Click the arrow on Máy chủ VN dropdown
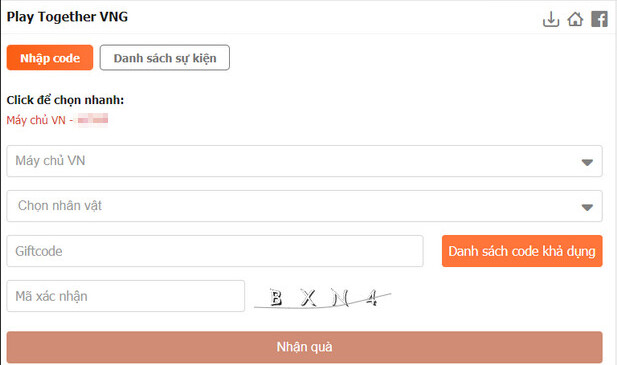The image size is (617, 365). click(587, 162)
